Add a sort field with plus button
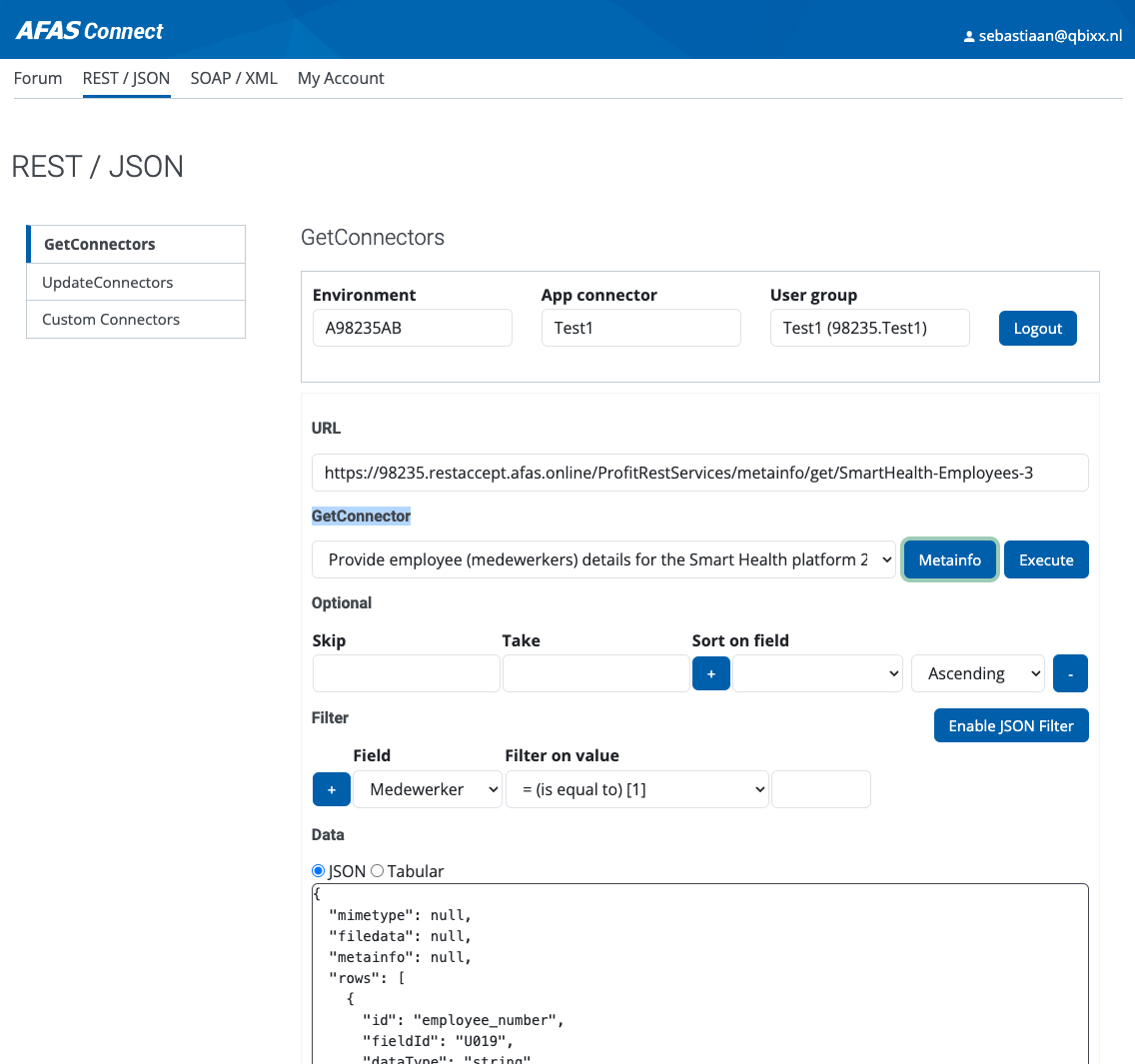Viewport: 1135px width, 1064px height. (710, 673)
